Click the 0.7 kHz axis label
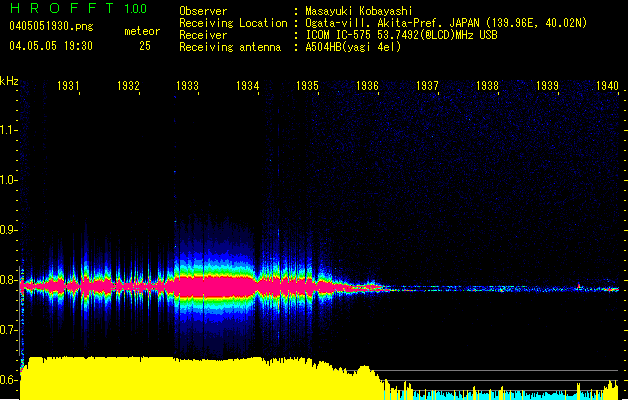 (8, 330)
